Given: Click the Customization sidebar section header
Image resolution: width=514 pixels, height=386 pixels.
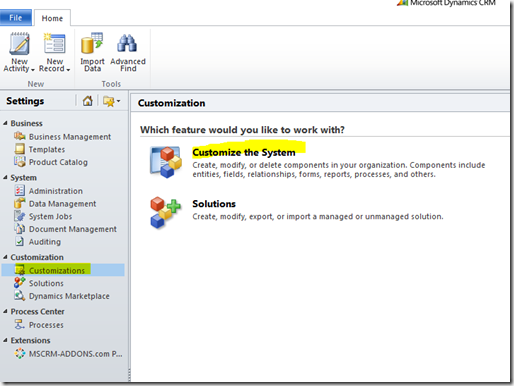Looking at the screenshot, I should [x=37, y=257].
